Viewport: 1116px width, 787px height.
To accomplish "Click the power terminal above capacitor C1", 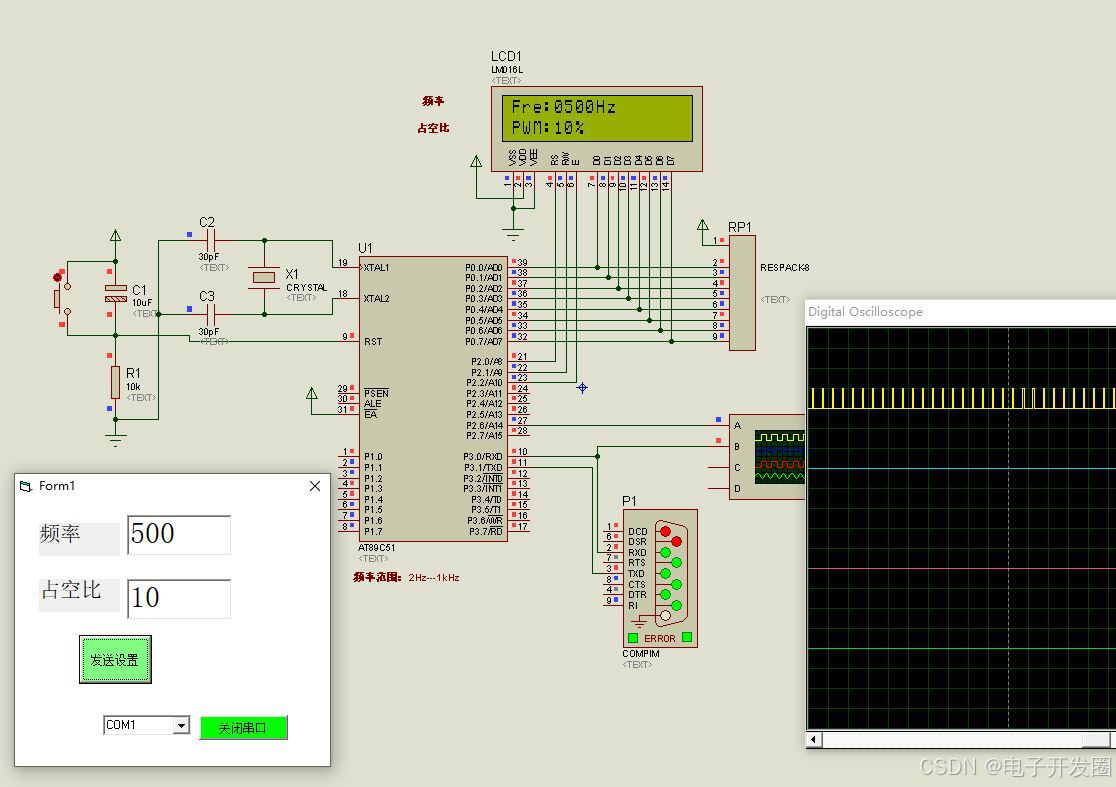I will coord(115,236).
